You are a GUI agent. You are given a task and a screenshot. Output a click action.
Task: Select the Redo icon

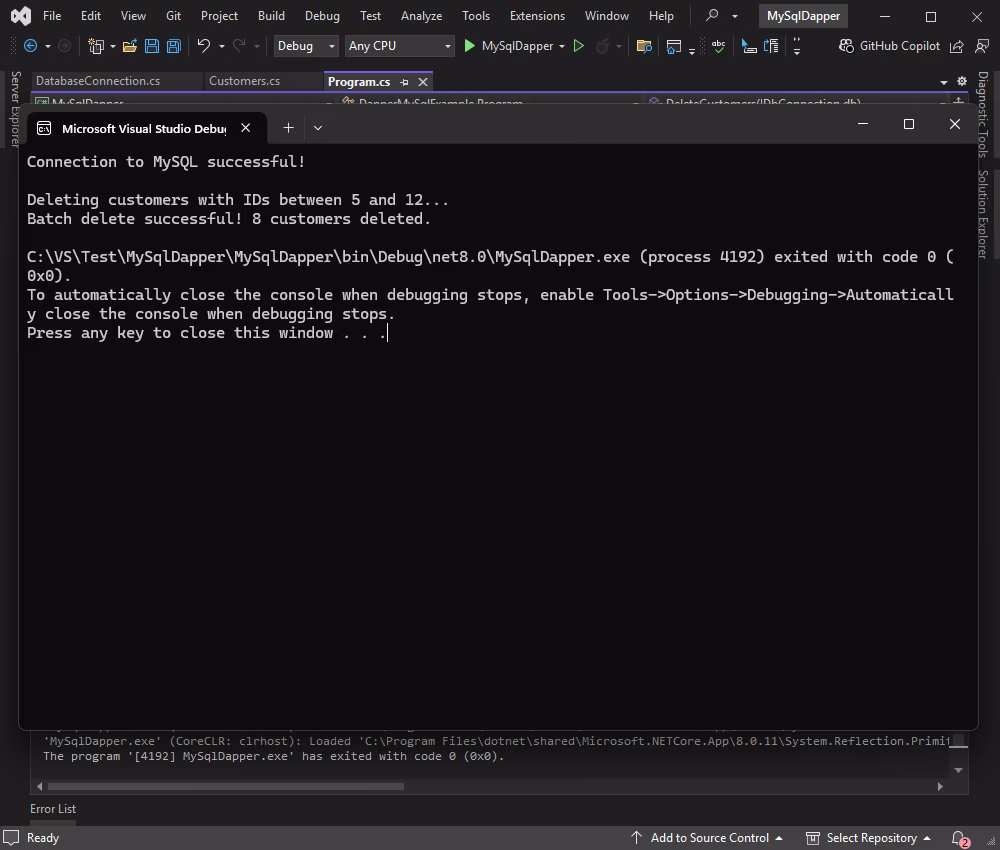click(236, 45)
